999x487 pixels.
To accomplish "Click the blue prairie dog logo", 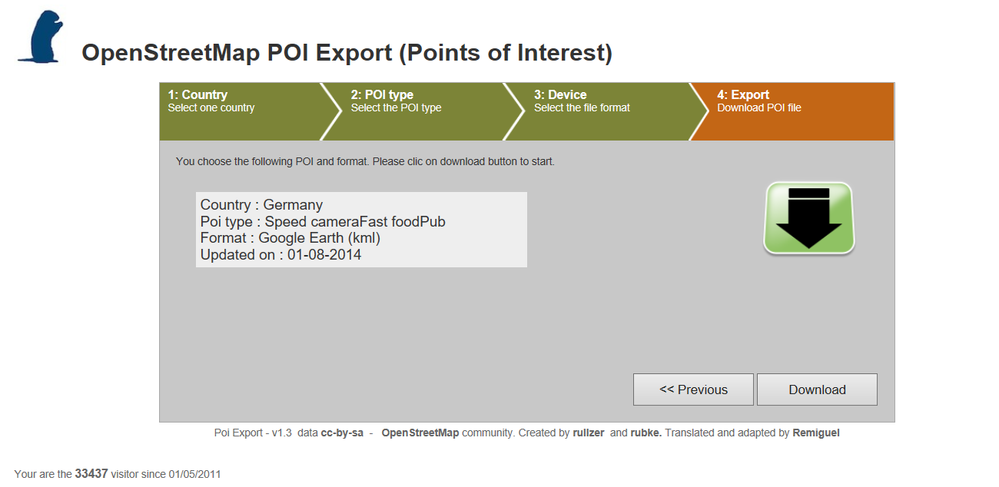I will [x=41, y=37].
